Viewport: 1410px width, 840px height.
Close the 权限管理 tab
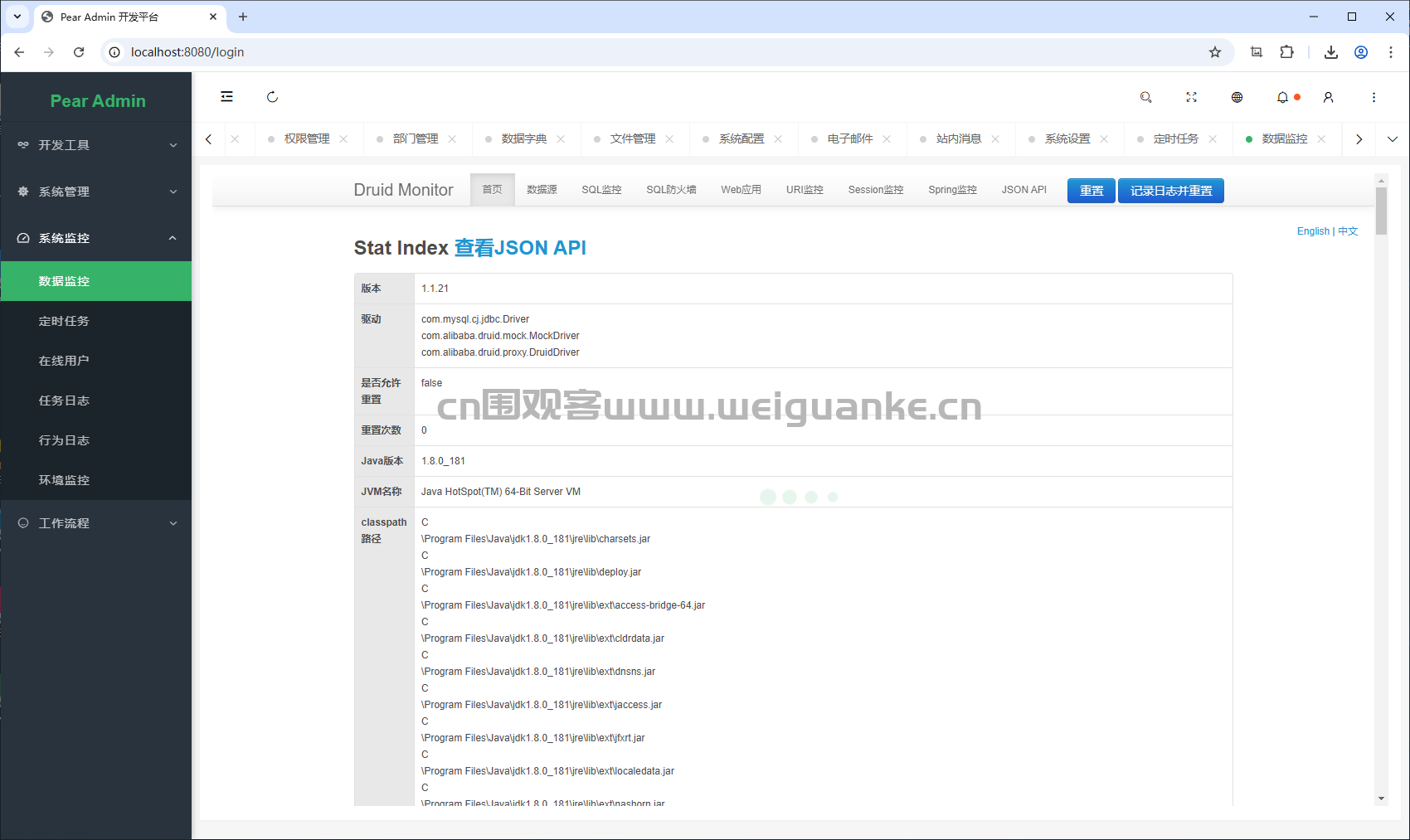click(343, 139)
